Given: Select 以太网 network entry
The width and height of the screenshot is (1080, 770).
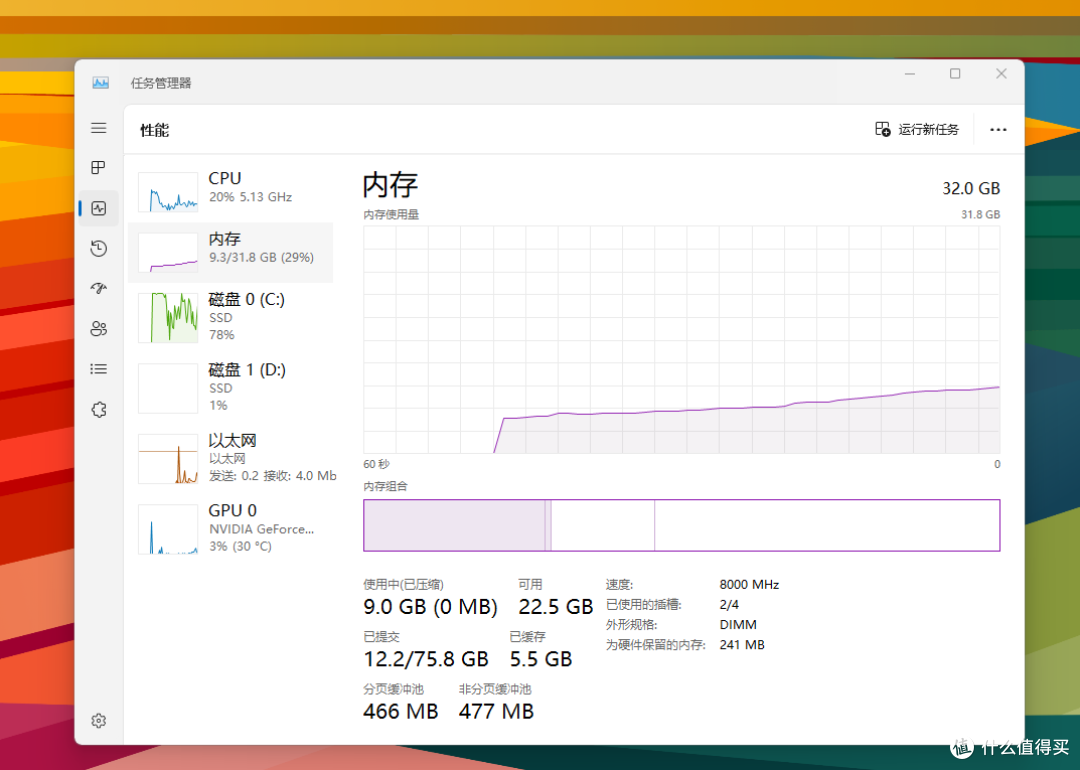Looking at the screenshot, I should click(230, 458).
